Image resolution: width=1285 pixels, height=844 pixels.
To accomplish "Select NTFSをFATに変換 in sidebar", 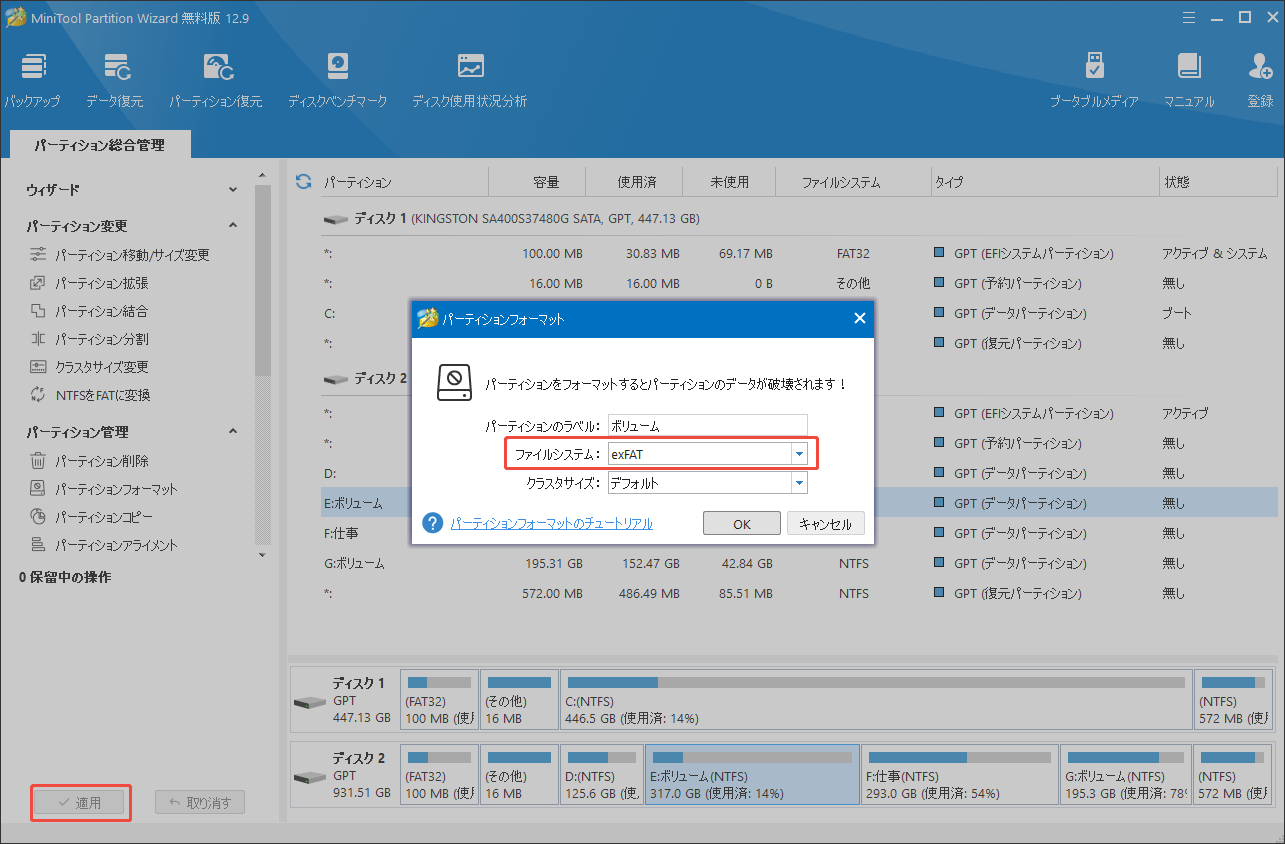I will click(90, 395).
